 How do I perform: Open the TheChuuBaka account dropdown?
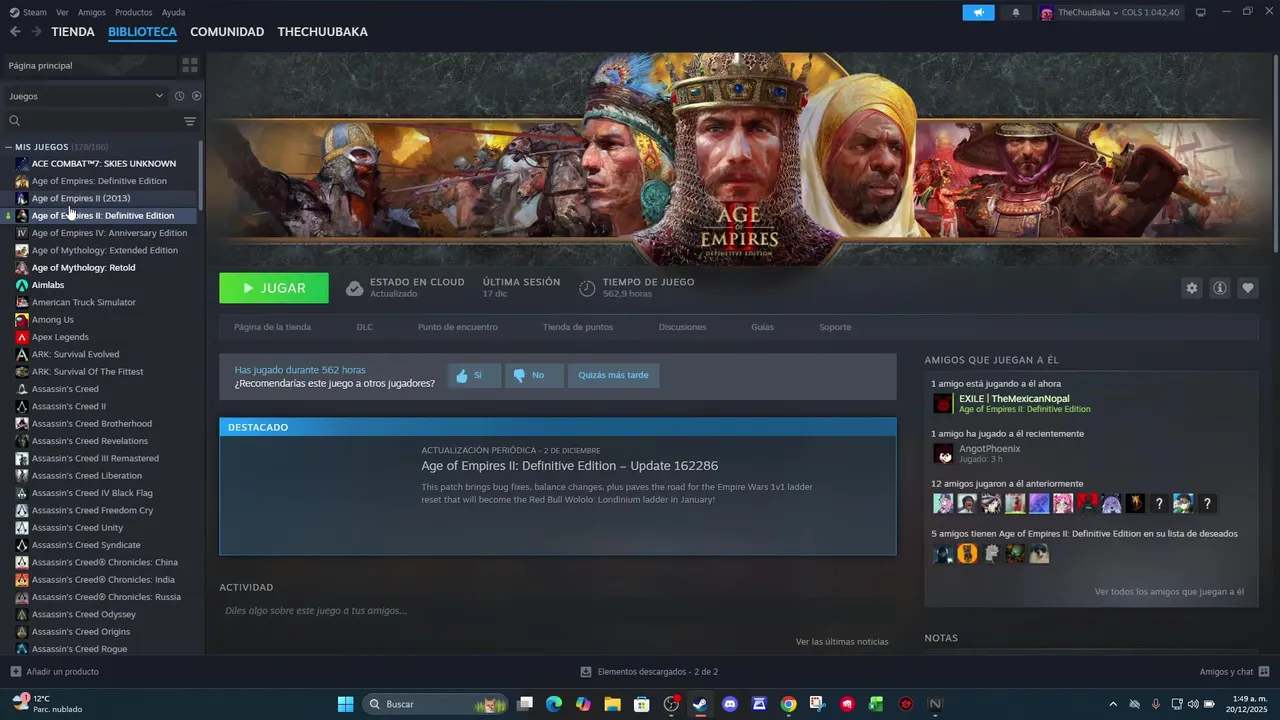coord(1110,12)
